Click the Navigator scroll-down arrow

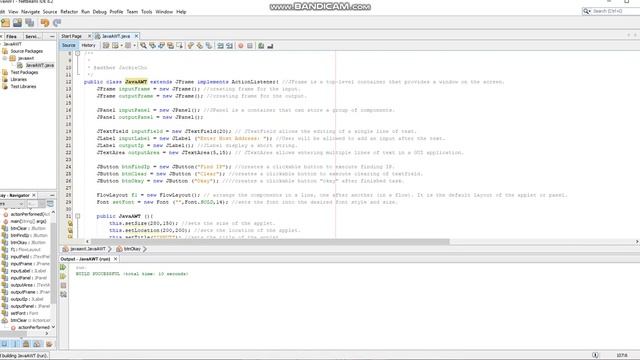click(x=53, y=327)
